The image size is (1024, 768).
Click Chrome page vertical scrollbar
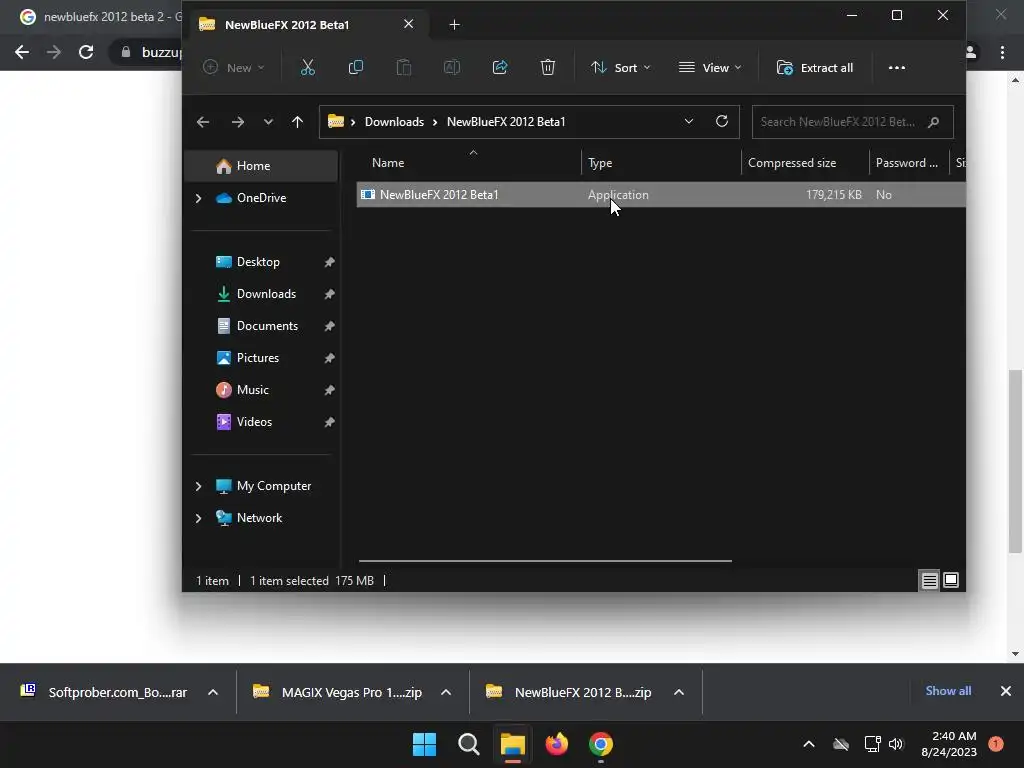coord(1015,460)
